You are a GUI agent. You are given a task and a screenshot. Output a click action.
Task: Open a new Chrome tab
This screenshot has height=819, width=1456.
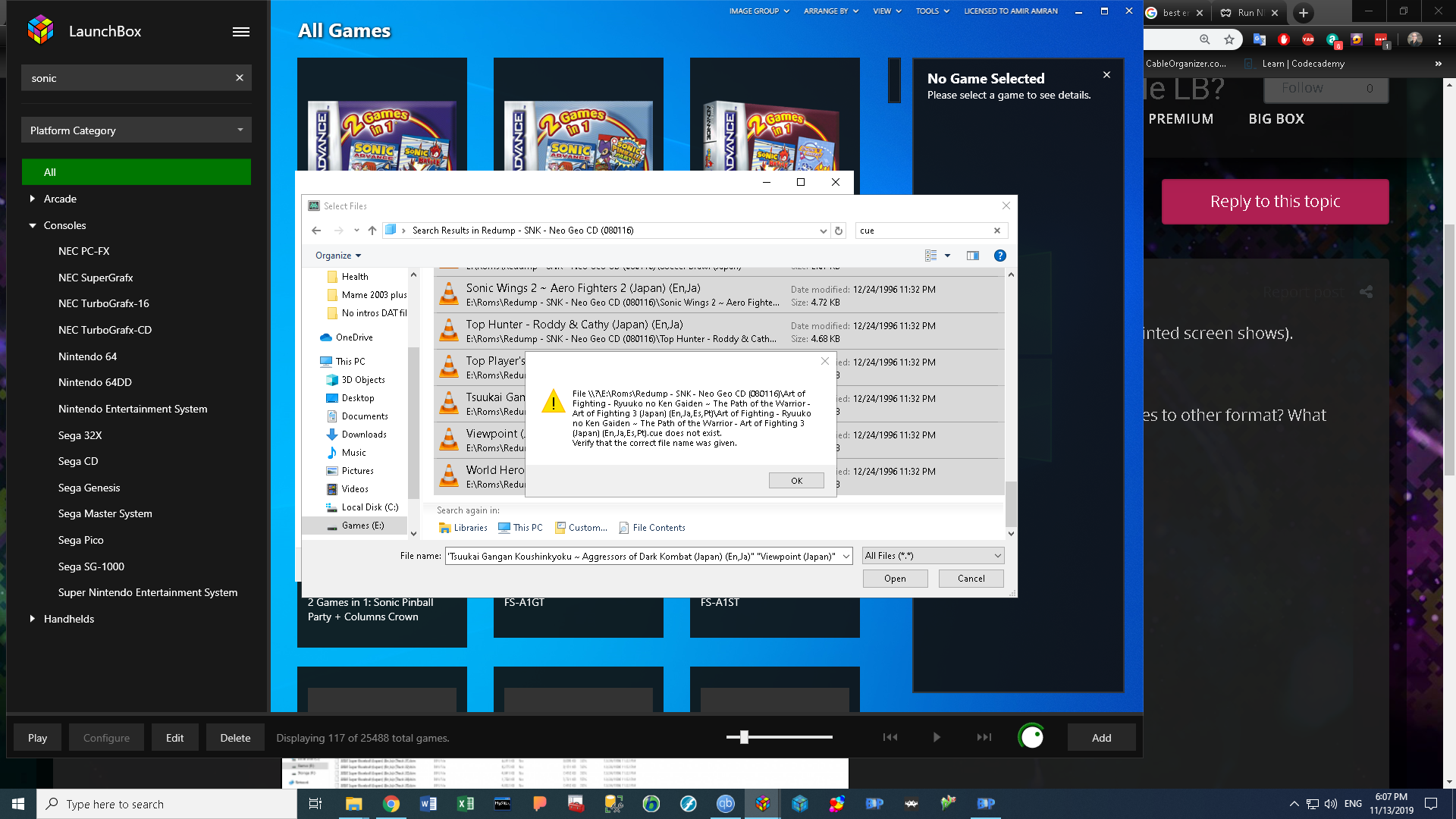tap(1304, 13)
